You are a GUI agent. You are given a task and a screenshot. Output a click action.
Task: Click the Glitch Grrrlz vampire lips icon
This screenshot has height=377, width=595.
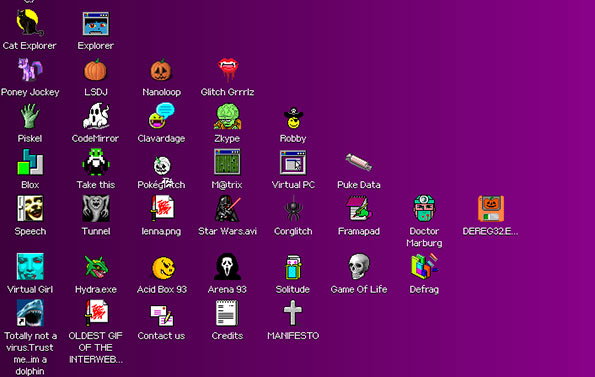[x=227, y=70]
